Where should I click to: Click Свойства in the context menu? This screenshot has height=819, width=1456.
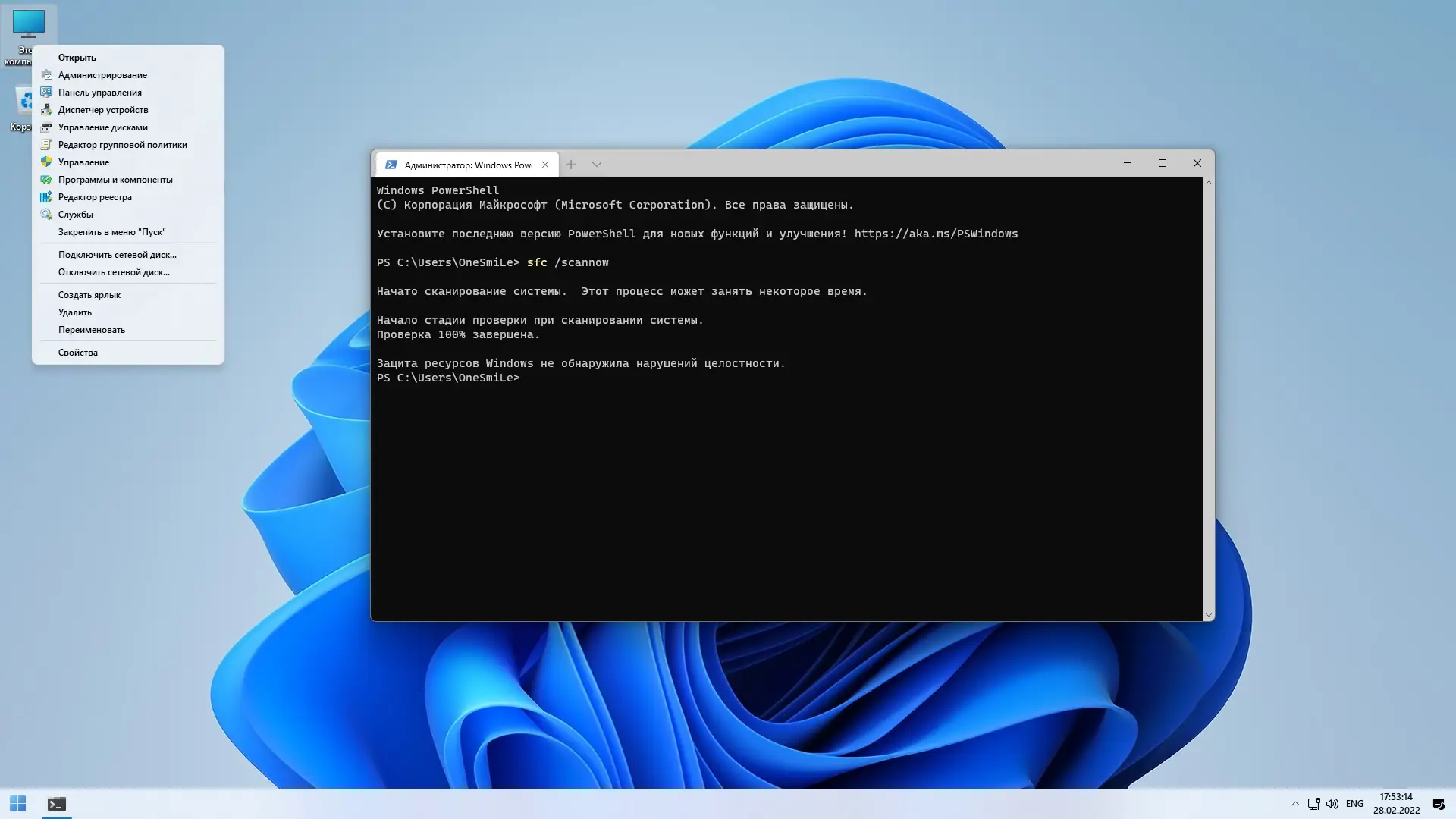pos(77,353)
